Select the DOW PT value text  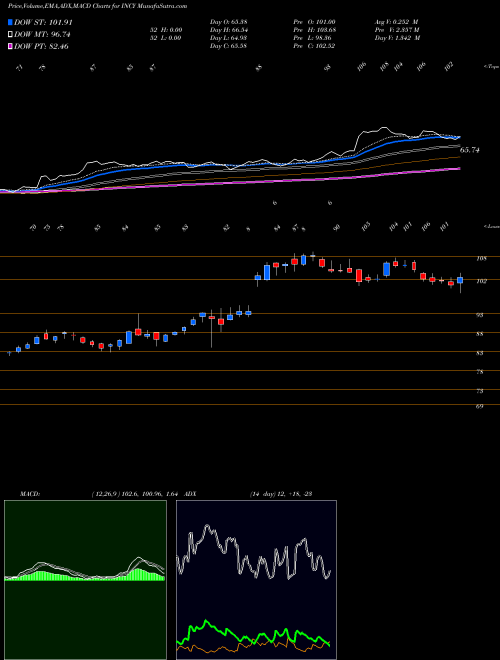pyautogui.click(x=41, y=46)
